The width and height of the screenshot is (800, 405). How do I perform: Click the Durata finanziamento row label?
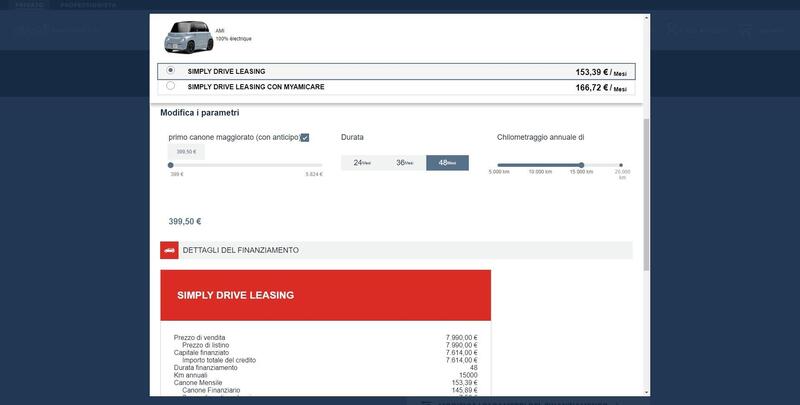coord(205,368)
